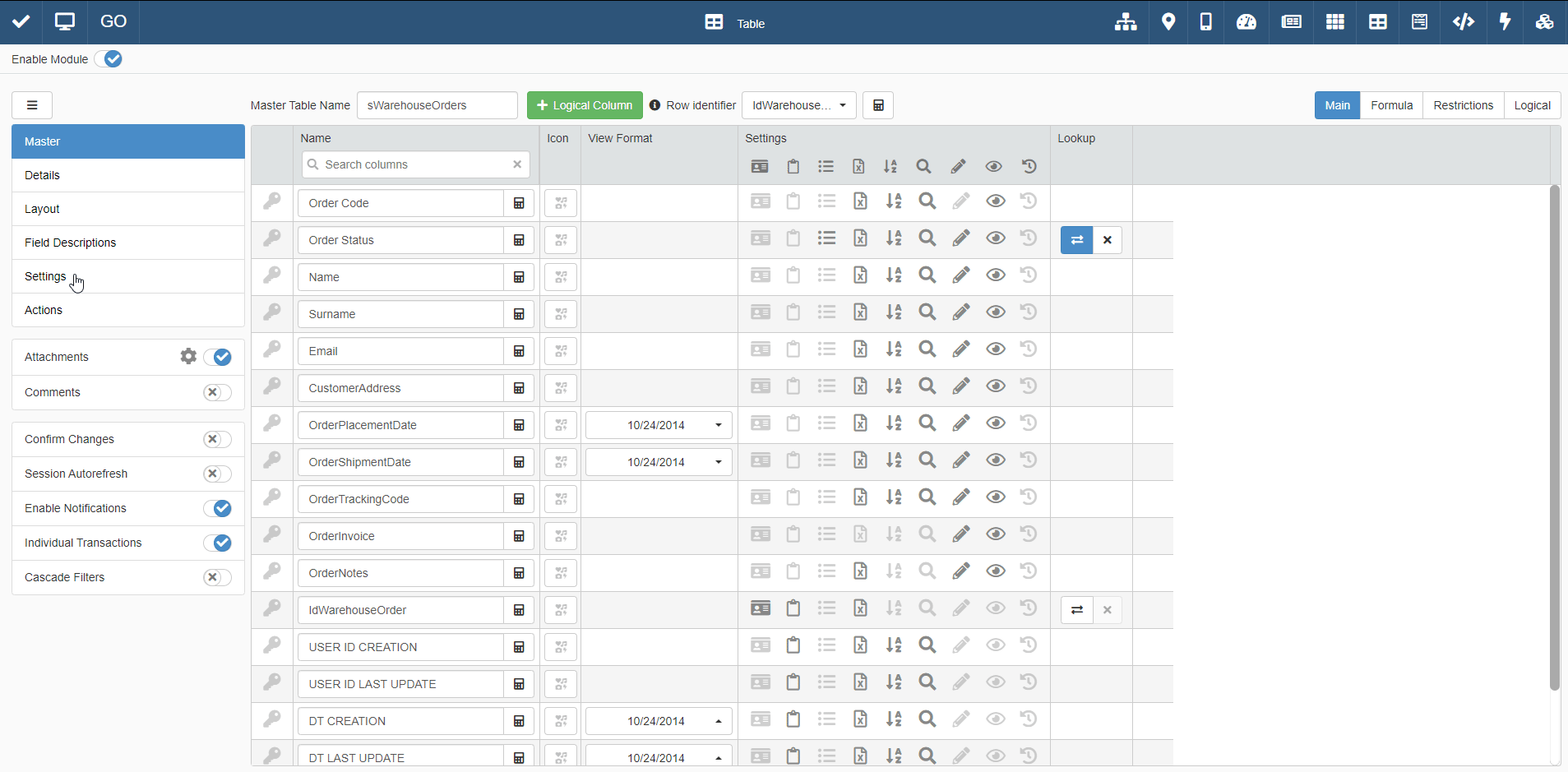The height and width of the screenshot is (772, 1568).
Task: Click the dashboard gauge icon in header
Action: (x=1246, y=22)
